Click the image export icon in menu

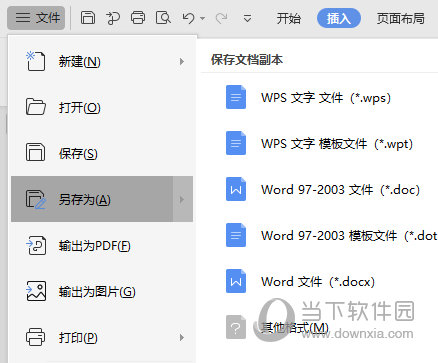coord(36,291)
